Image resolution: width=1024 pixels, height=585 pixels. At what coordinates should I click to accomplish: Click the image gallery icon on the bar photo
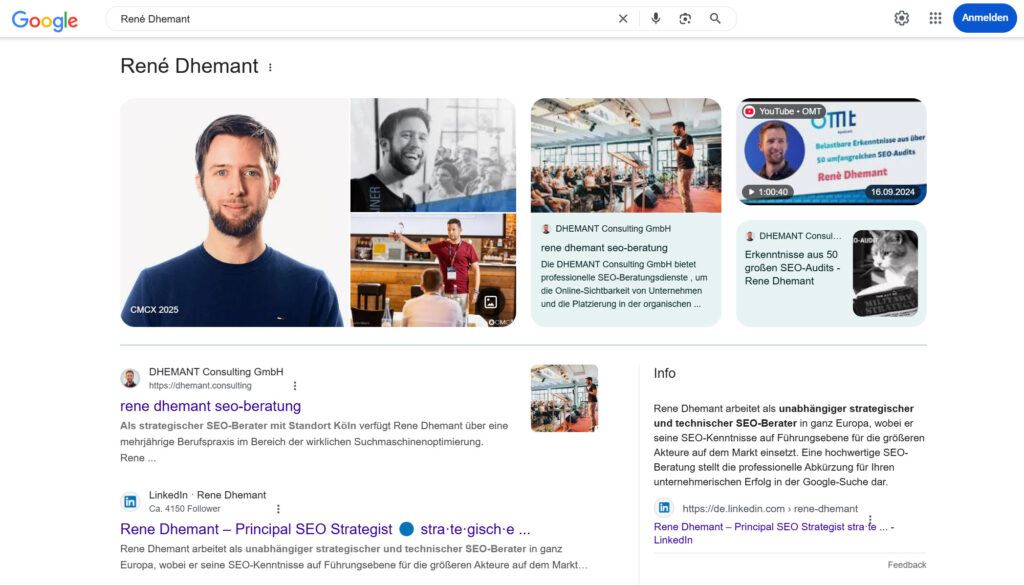coord(490,302)
